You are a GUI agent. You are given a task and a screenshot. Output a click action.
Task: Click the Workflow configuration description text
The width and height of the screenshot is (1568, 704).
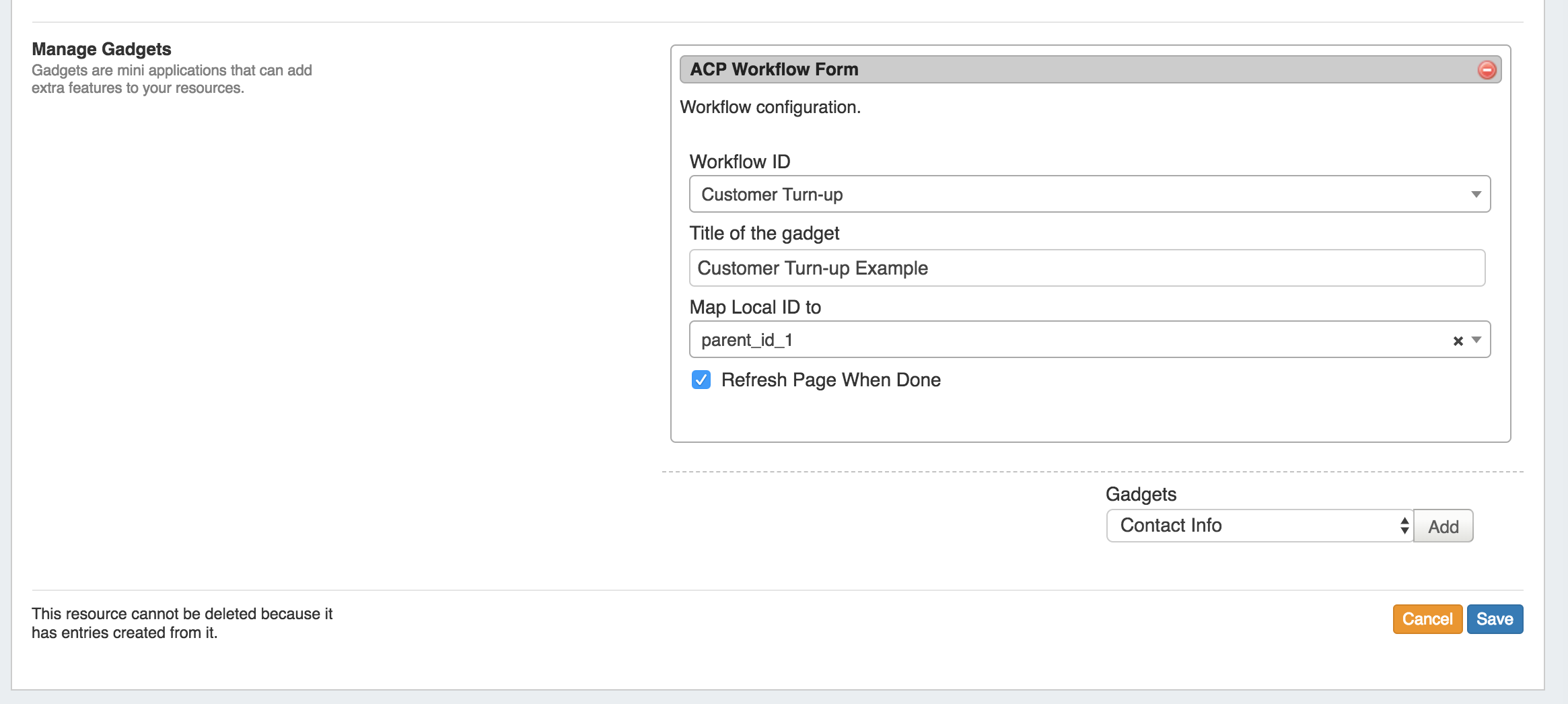coord(770,108)
